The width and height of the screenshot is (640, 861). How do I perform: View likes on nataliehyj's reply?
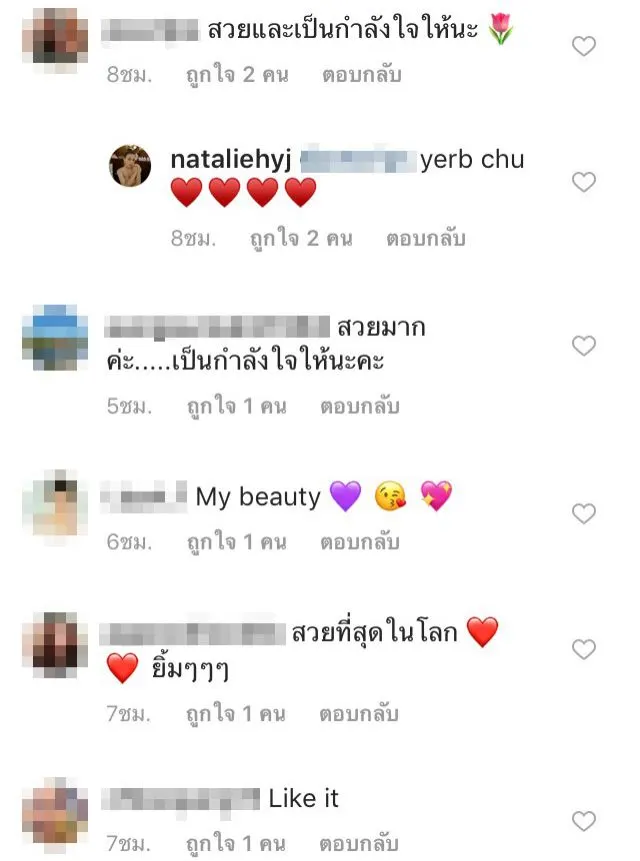click(x=301, y=239)
